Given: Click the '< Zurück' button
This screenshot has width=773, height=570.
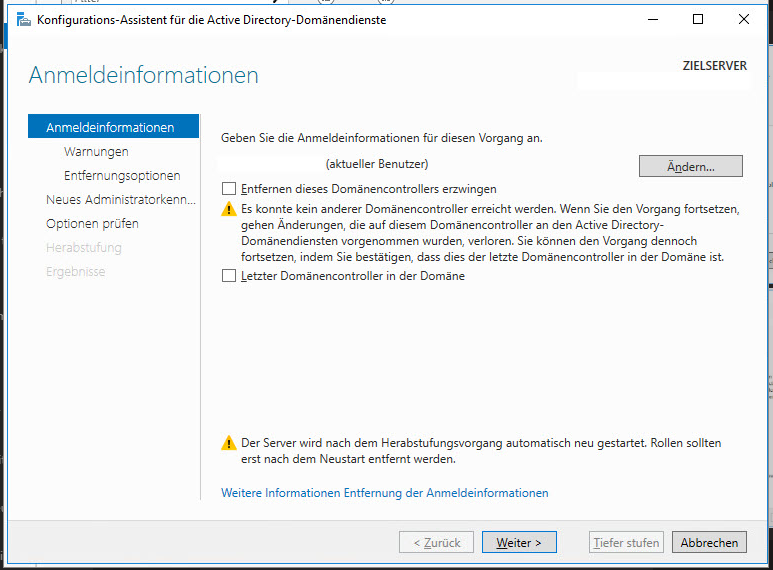Looking at the screenshot, I should point(436,542).
